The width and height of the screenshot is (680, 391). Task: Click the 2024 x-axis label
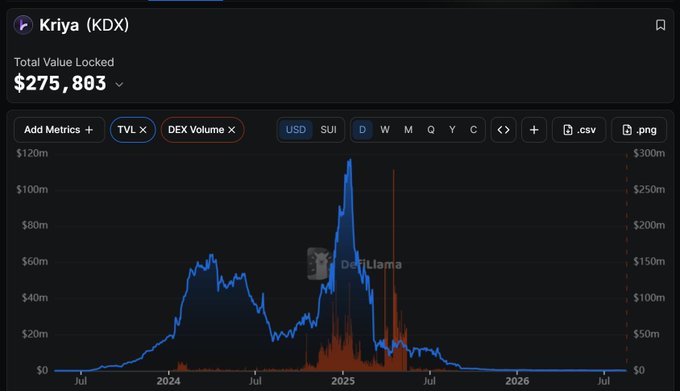[x=168, y=381]
